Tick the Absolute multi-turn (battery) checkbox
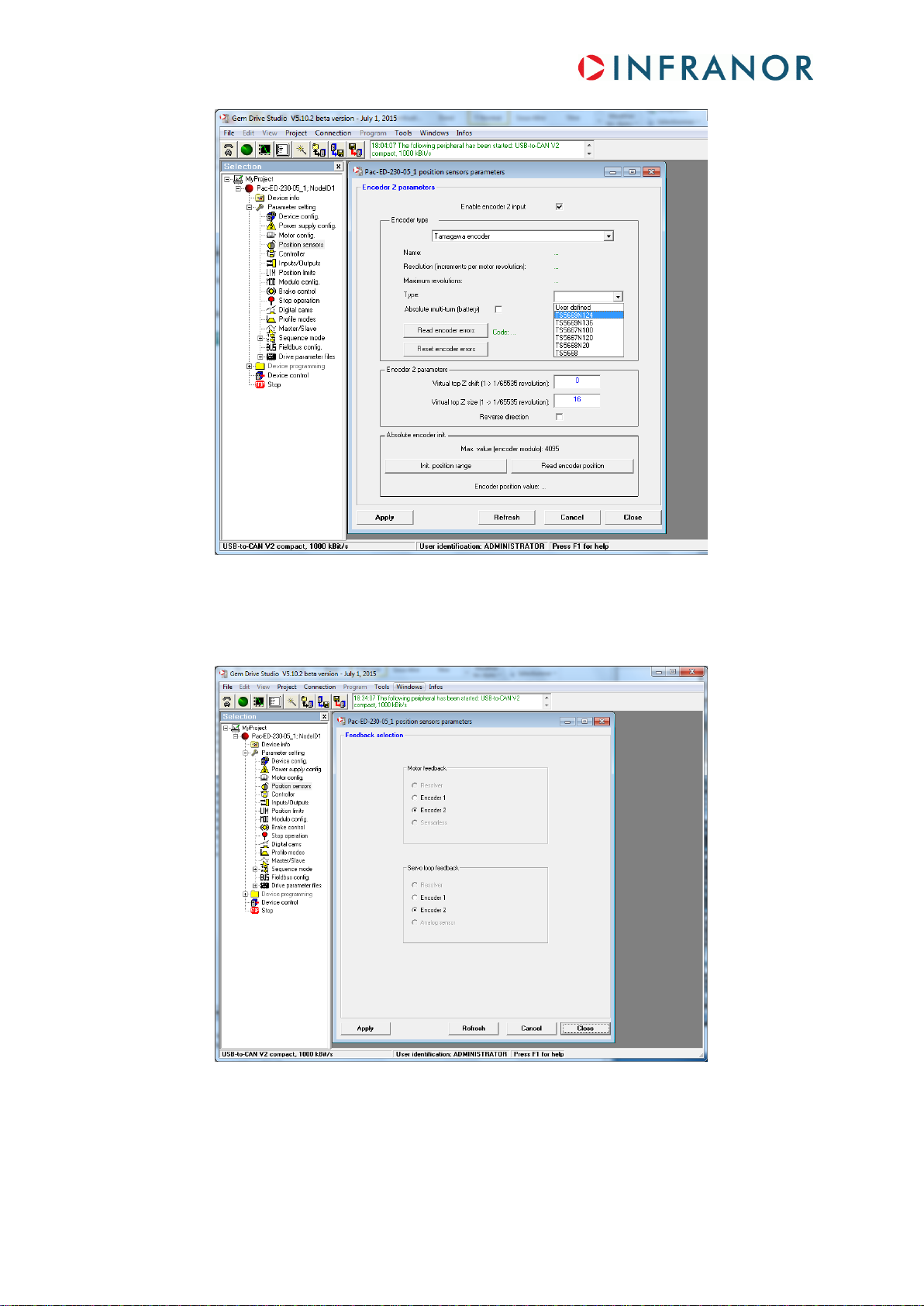The height and width of the screenshot is (1306, 924). coord(498,309)
